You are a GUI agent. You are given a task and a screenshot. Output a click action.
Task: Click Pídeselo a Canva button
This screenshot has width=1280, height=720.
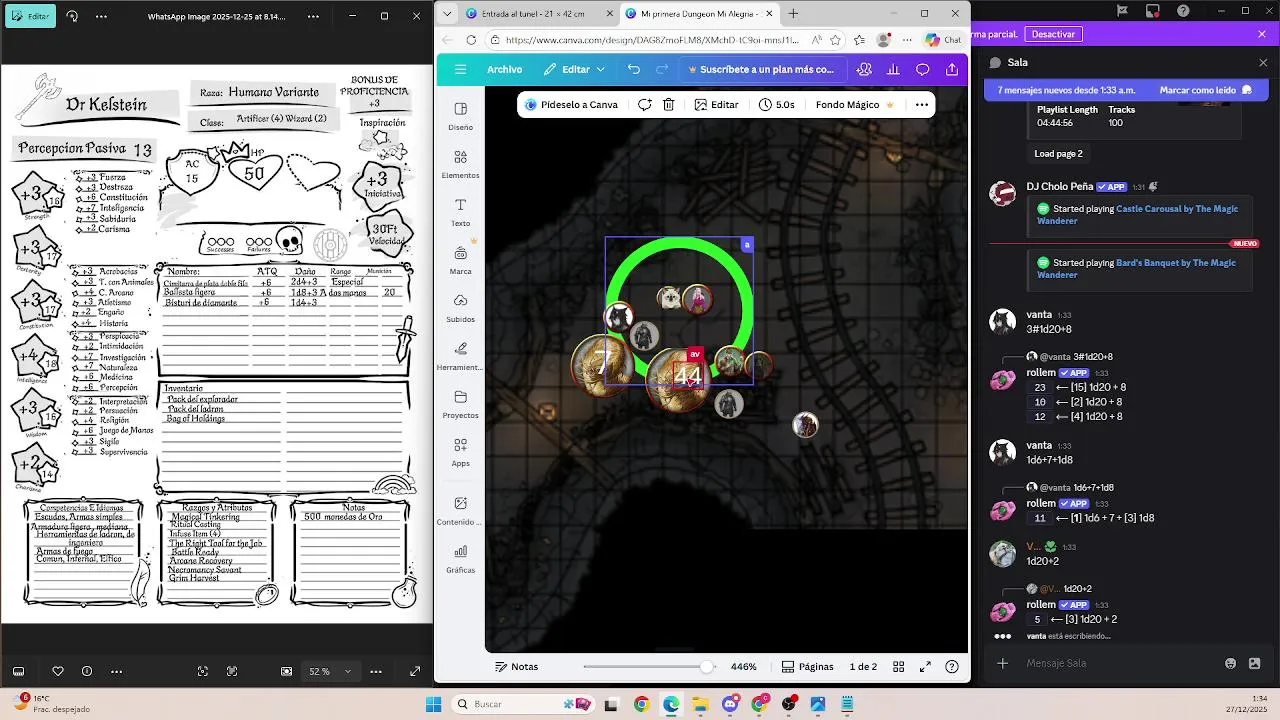pyautogui.click(x=571, y=105)
